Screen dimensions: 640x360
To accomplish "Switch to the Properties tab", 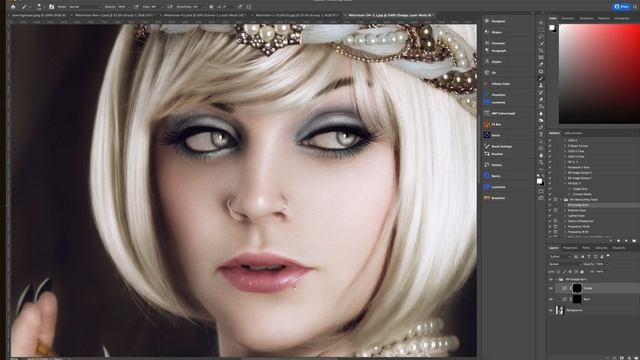I will tap(570, 248).
